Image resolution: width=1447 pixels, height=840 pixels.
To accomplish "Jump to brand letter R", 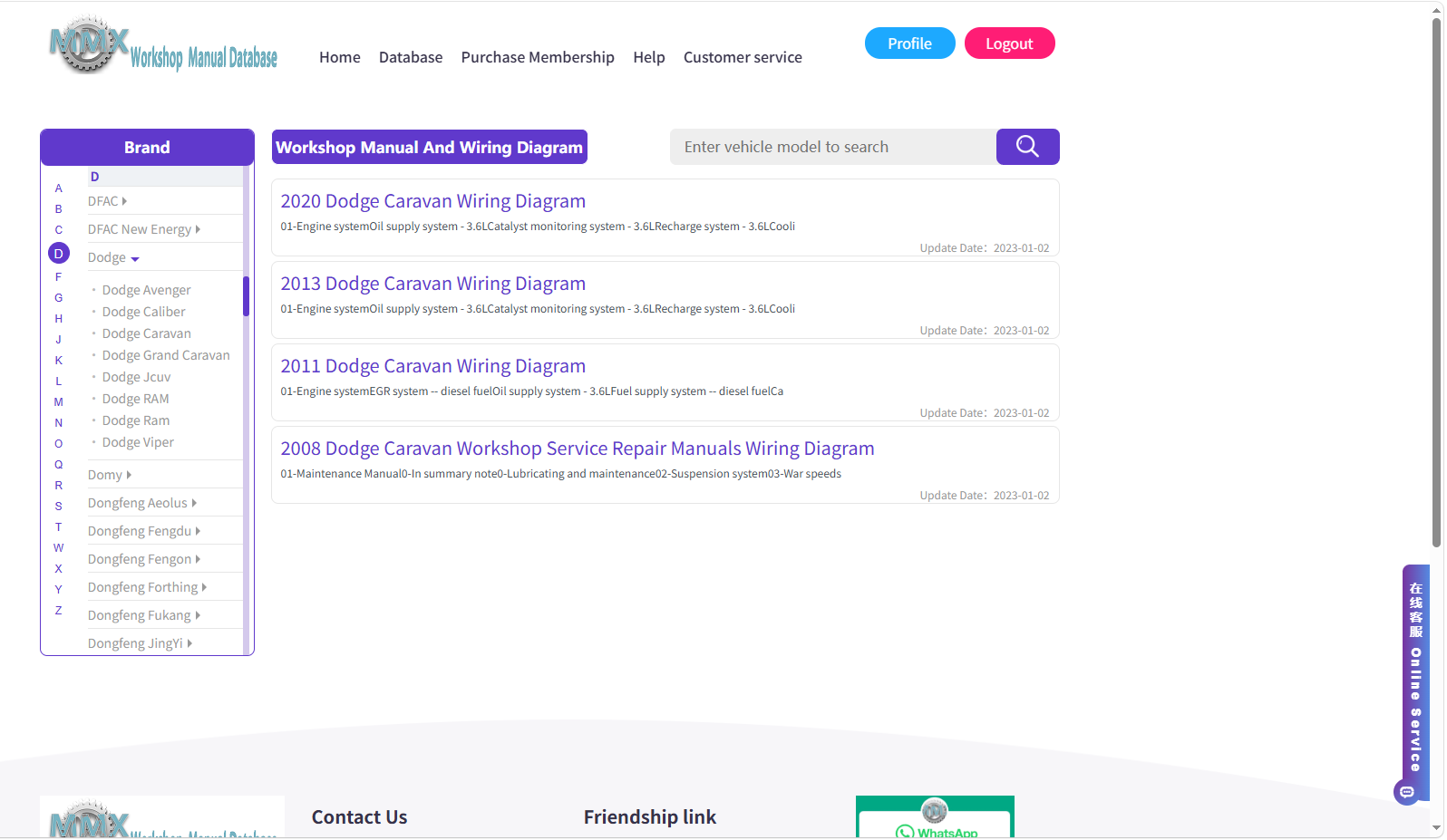I will click(59, 486).
